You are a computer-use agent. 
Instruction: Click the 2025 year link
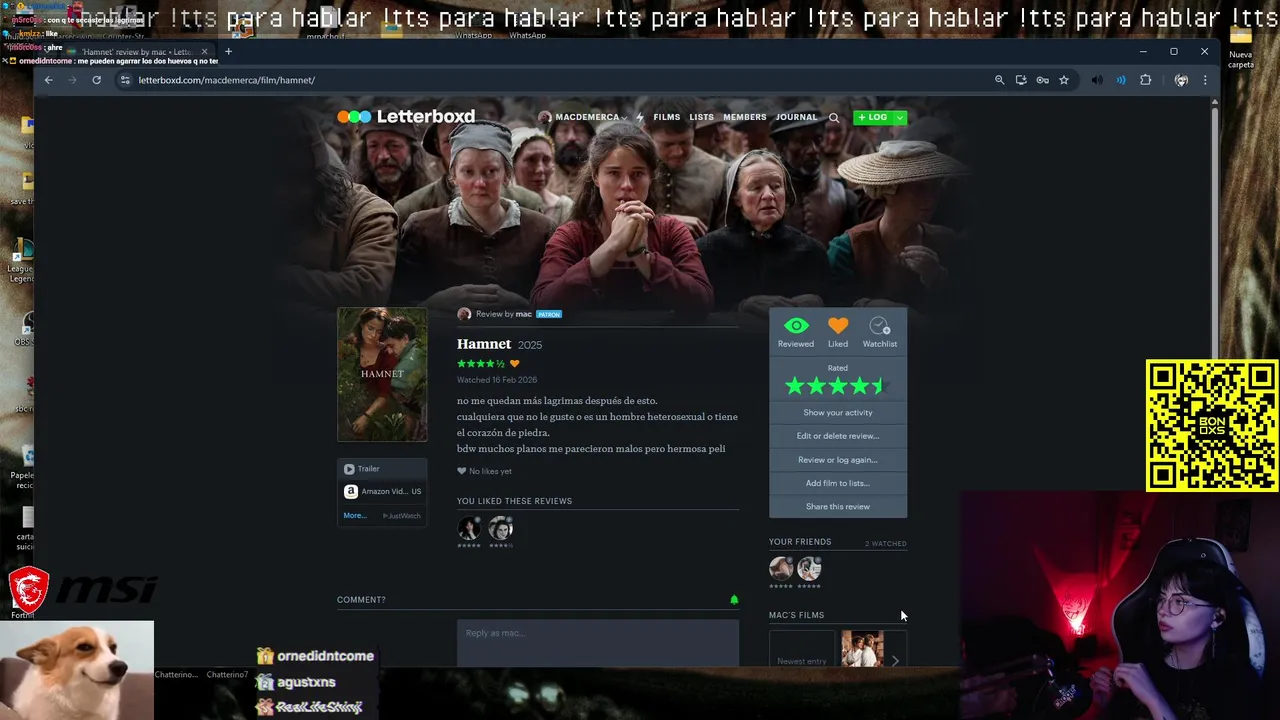coord(530,345)
